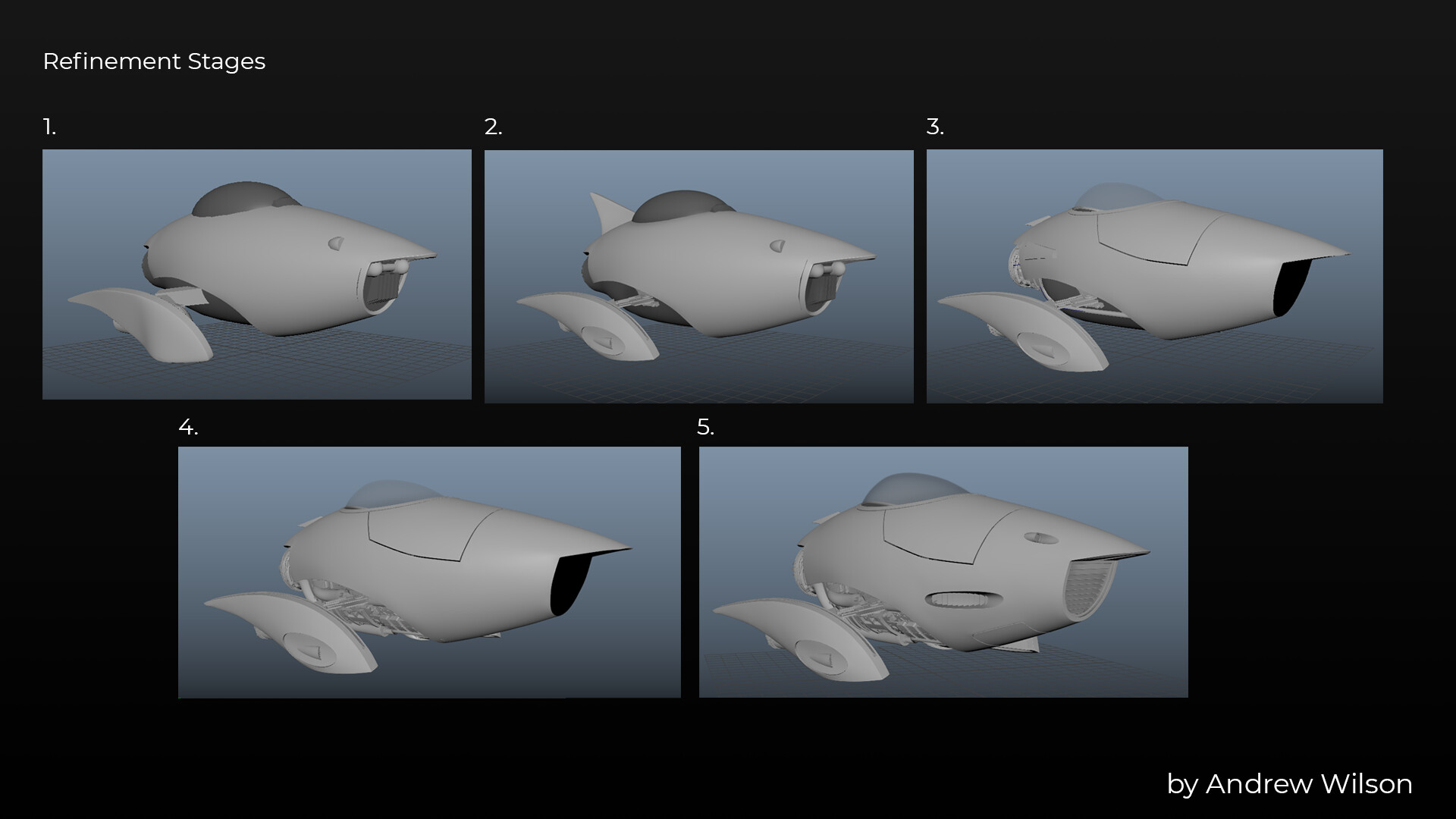
Task: Click the "Refinement Stages" title text
Action: pos(154,61)
